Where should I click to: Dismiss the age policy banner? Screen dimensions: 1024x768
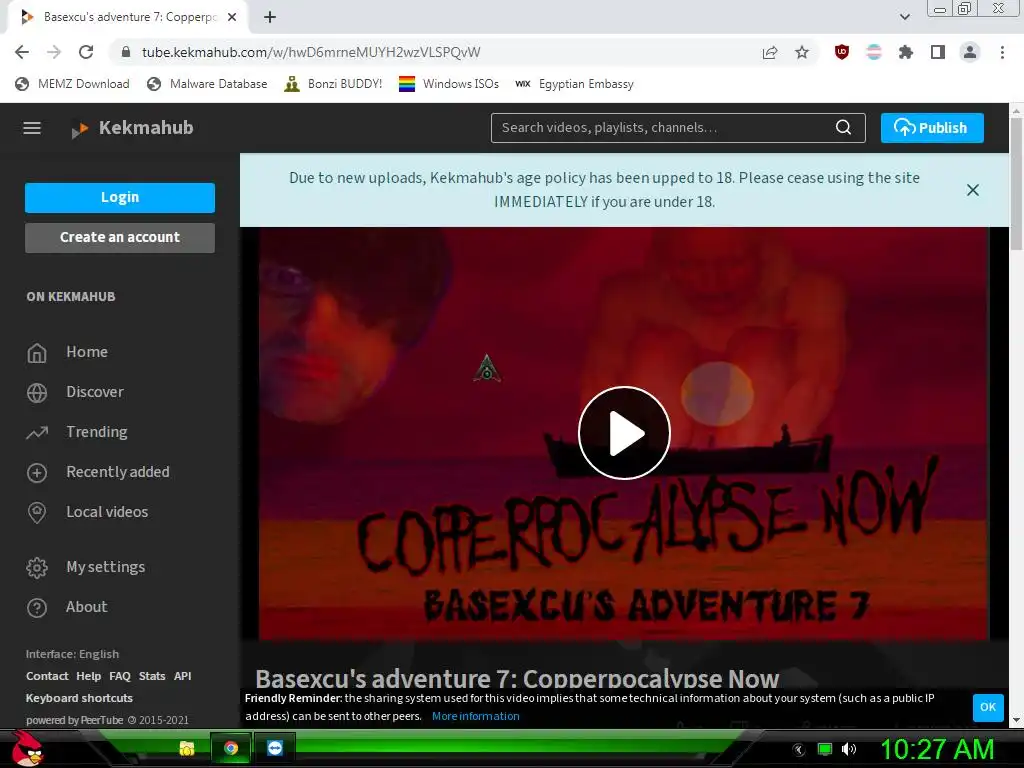pos(972,190)
